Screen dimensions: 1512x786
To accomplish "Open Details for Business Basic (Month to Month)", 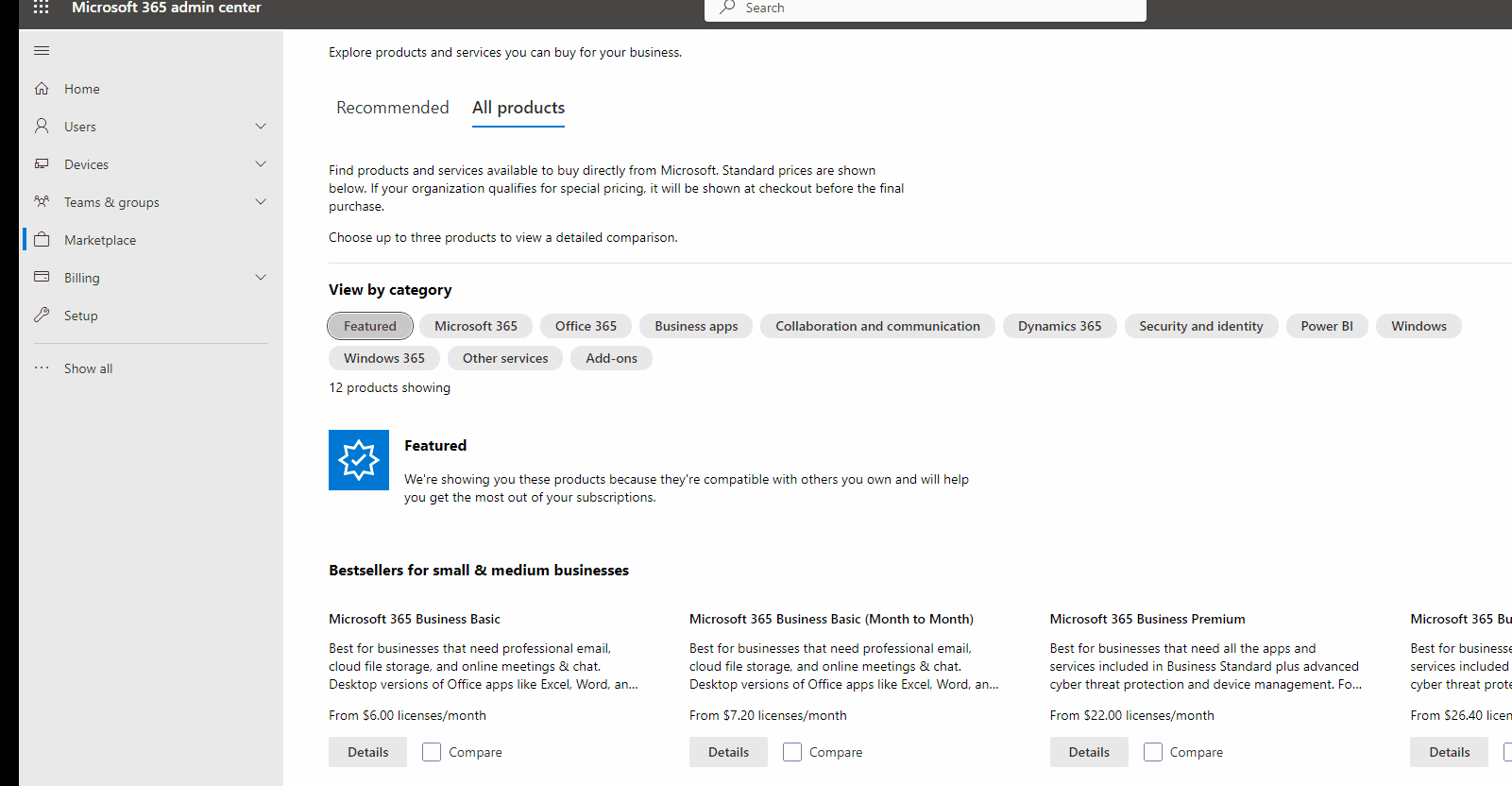I will pos(728,752).
